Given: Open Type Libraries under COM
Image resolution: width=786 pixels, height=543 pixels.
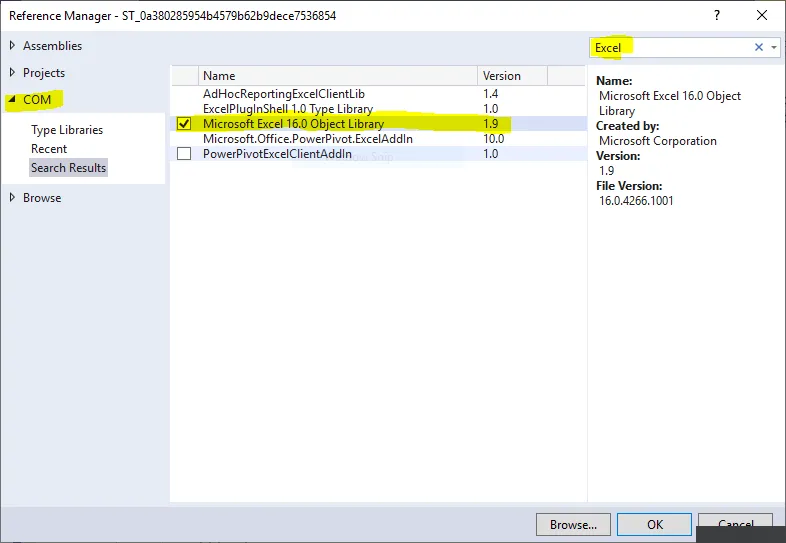Looking at the screenshot, I should tap(67, 130).
